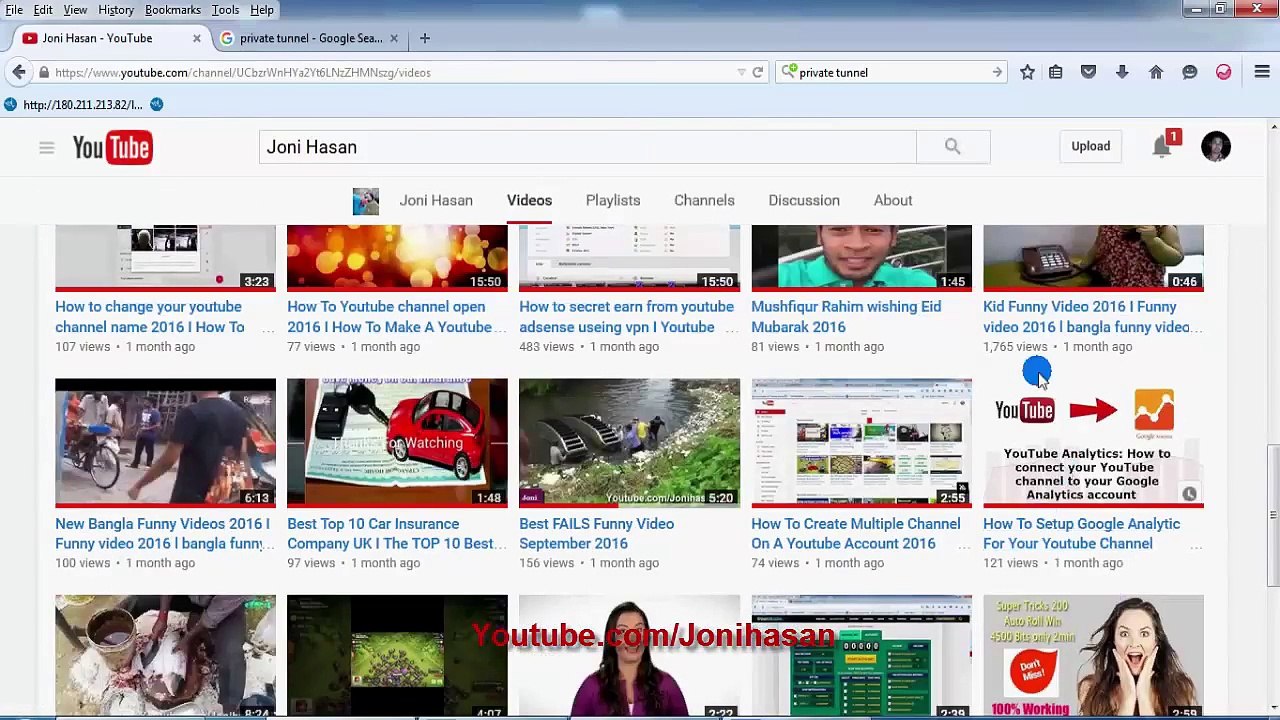This screenshot has width=1280, height=720.
Task: Open the Edit menu
Action: pyautogui.click(x=43, y=10)
